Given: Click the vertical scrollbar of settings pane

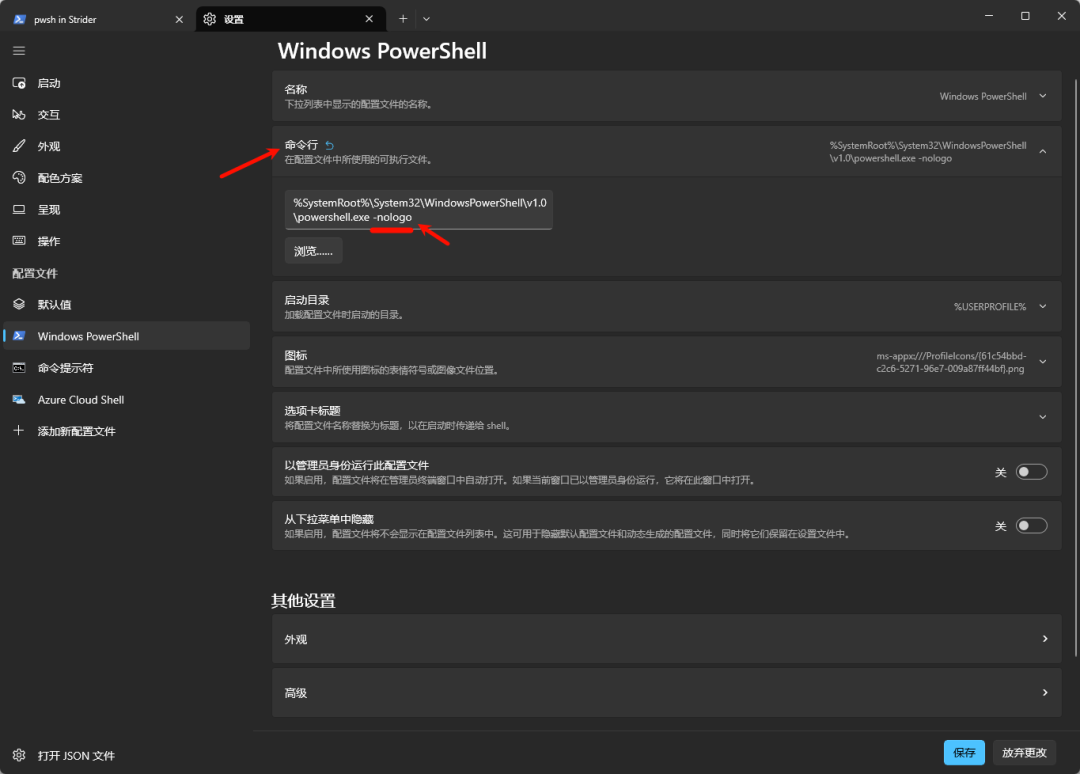Looking at the screenshot, I should pyautogui.click(x=1076, y=368).
